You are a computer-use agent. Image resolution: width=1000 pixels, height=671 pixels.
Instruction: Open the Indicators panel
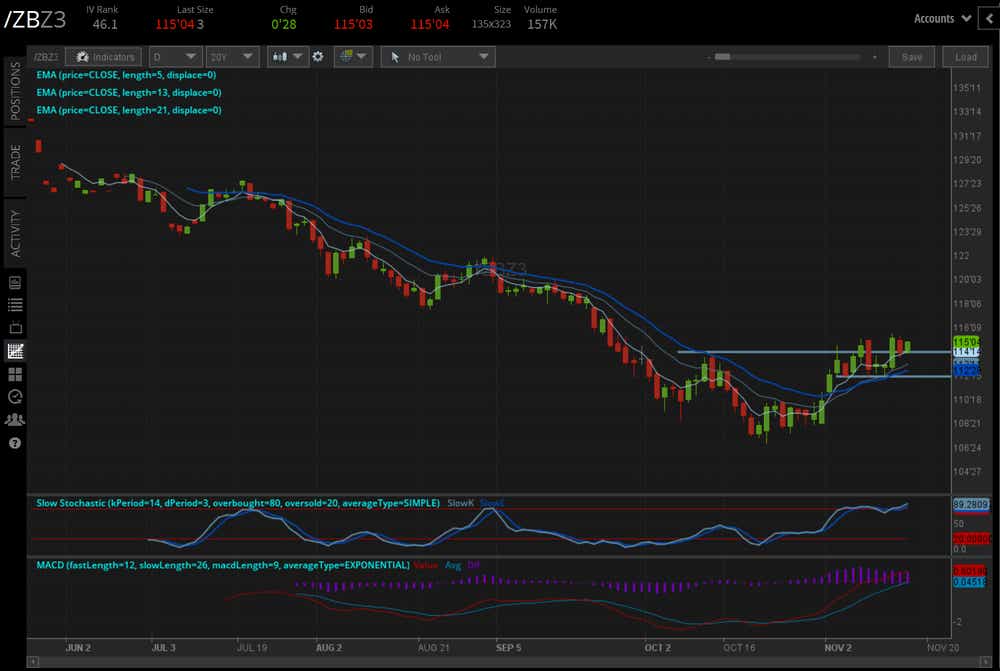pyautogui.click(x=104, y=57)
